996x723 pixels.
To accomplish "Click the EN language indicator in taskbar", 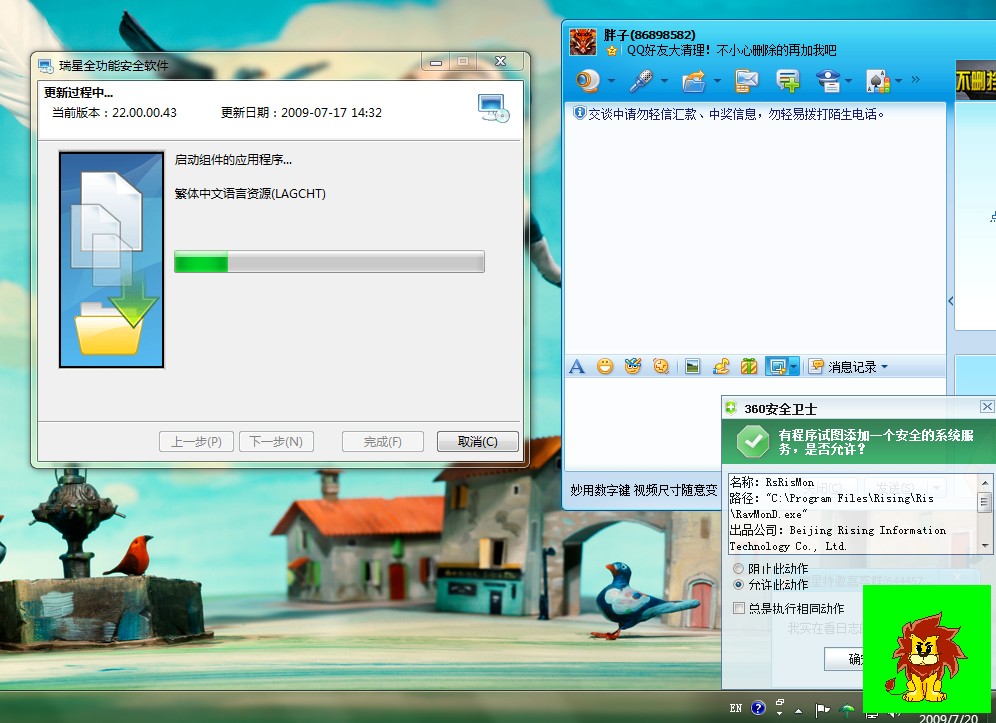I will tap(736, 708).
